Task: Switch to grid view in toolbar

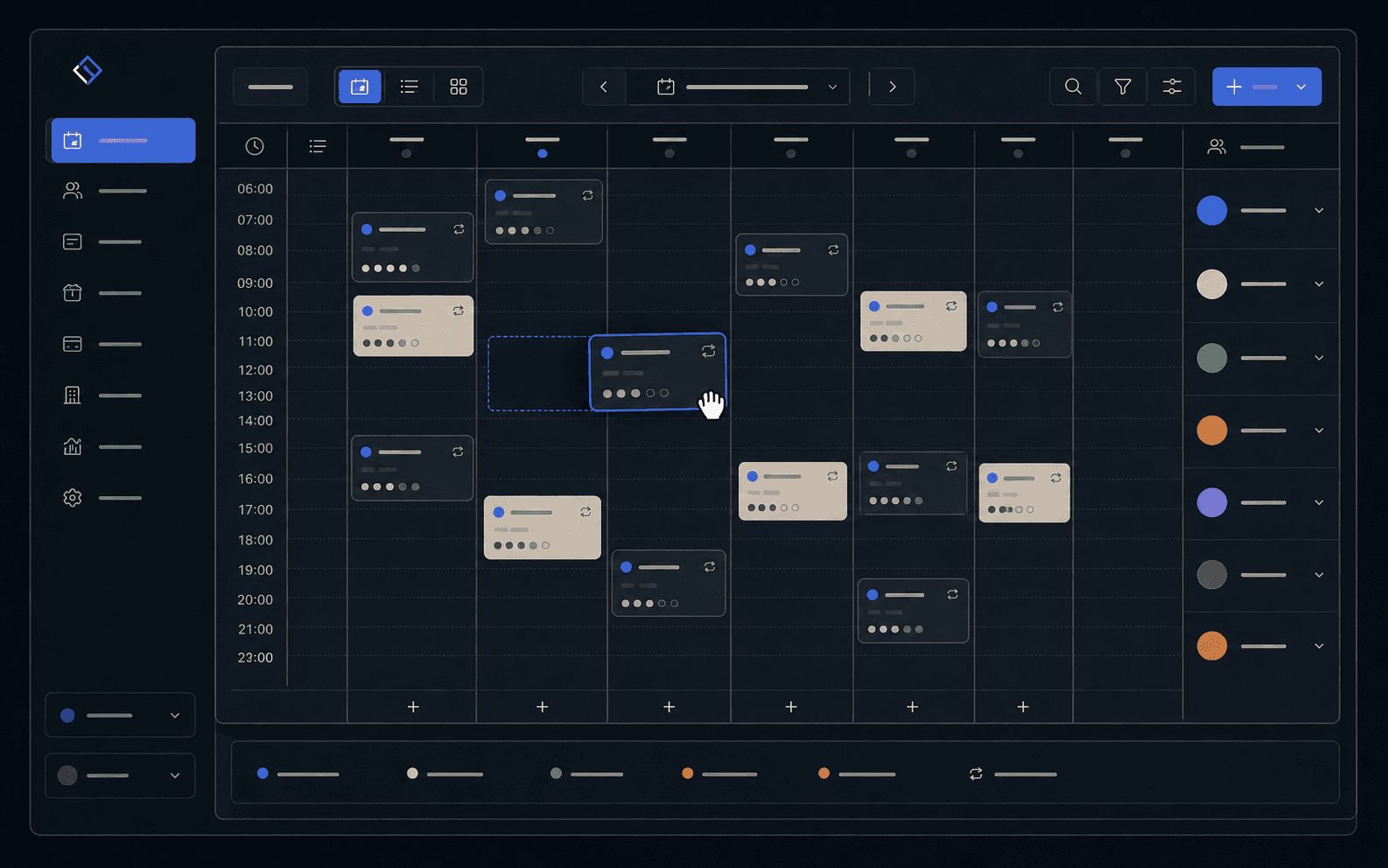Action: pyautogui.click(x=459, y=87)
